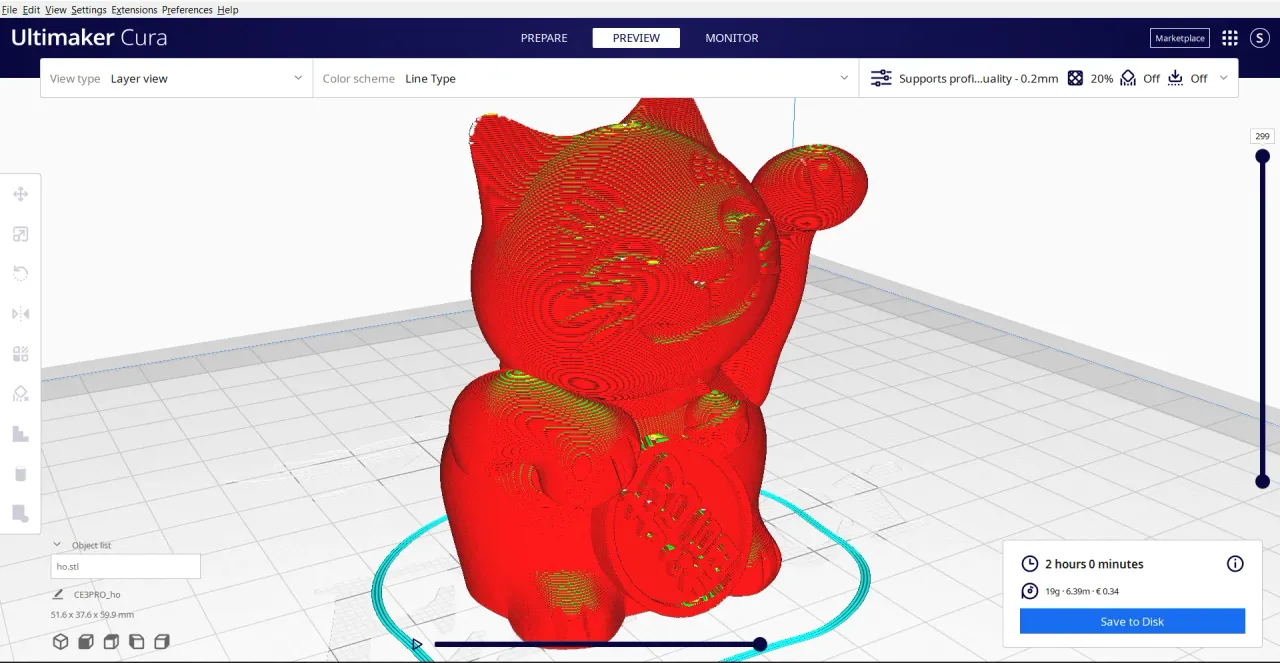Open Per Model Settings tool

tap(20, 353)
